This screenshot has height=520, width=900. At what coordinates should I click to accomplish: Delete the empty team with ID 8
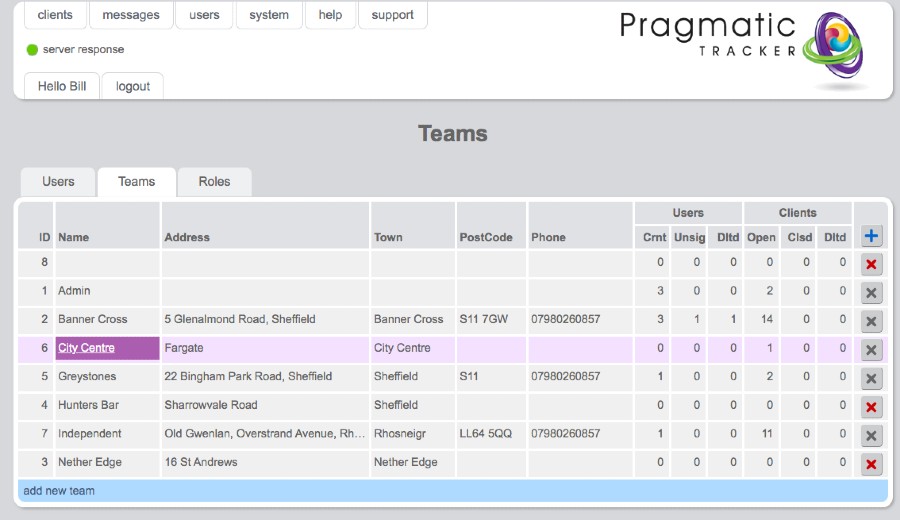pyautogui.click(x=871, y=264)
